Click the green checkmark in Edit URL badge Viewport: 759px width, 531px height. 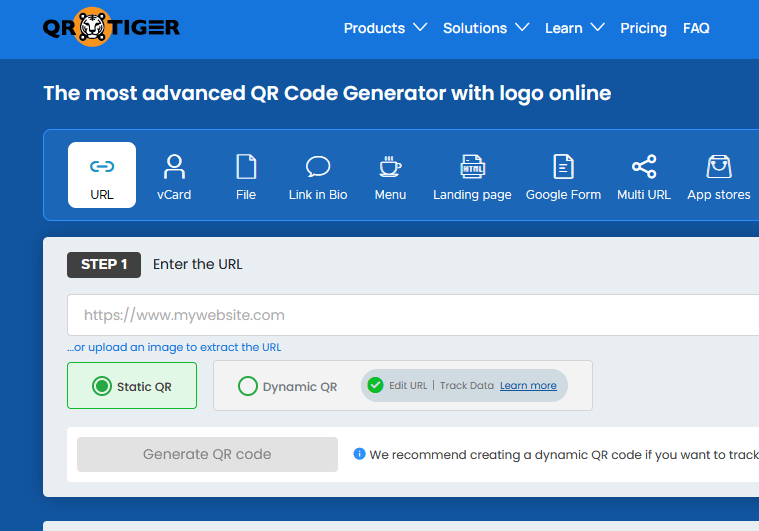point(375,385)
